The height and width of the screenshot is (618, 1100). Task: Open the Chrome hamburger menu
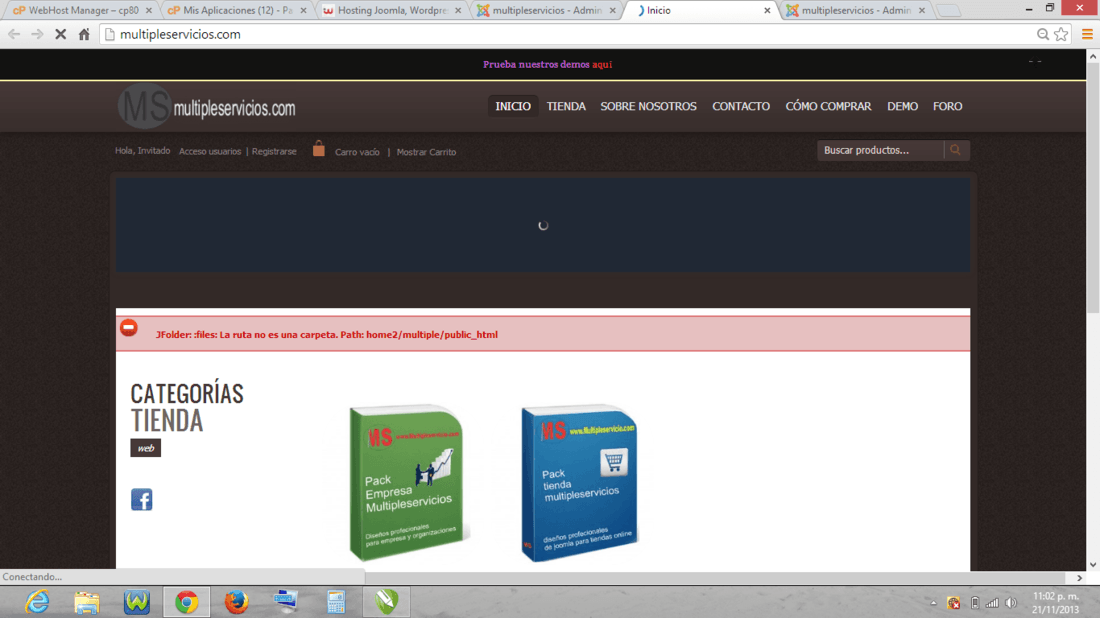click(1087, 34)
